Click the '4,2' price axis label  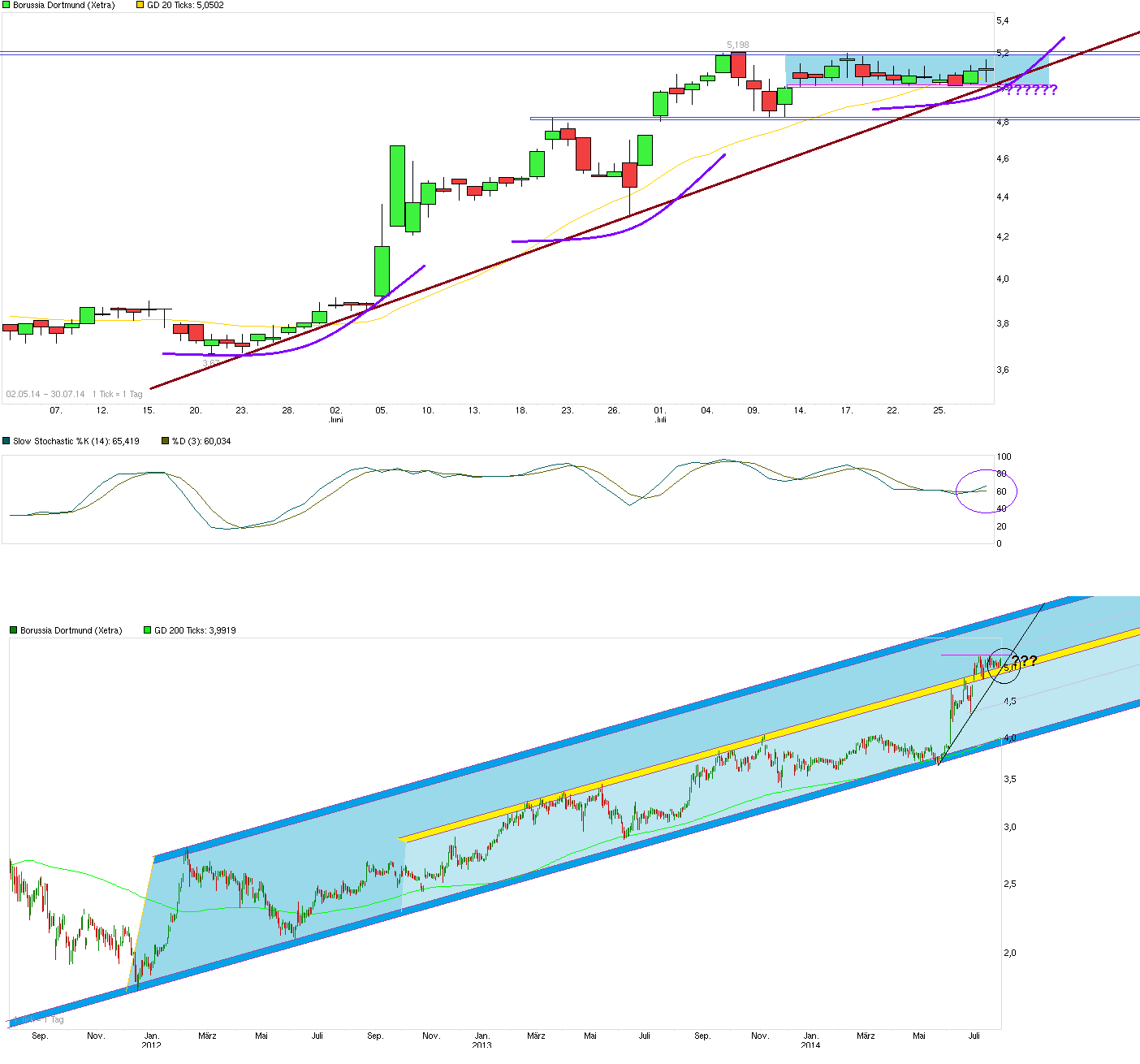(x=1002, y=236)
